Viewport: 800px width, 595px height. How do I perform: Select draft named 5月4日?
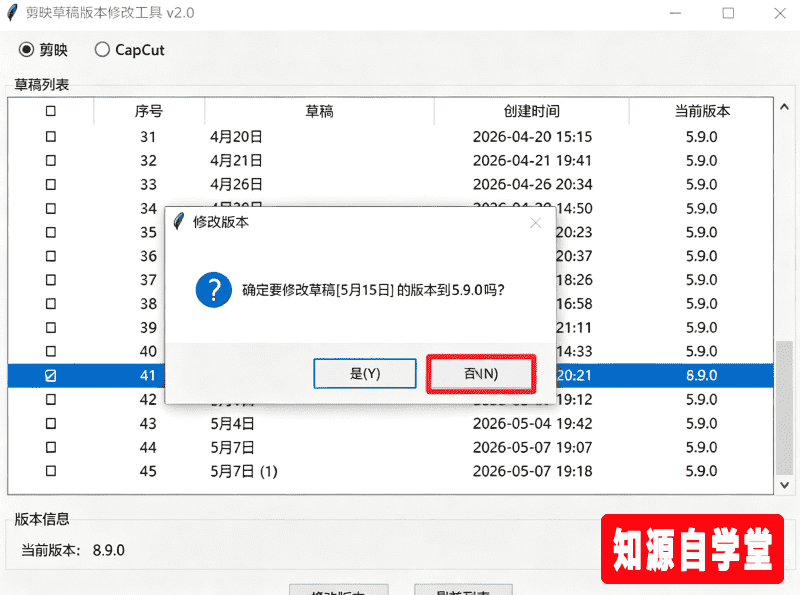(x=232, y=424)
